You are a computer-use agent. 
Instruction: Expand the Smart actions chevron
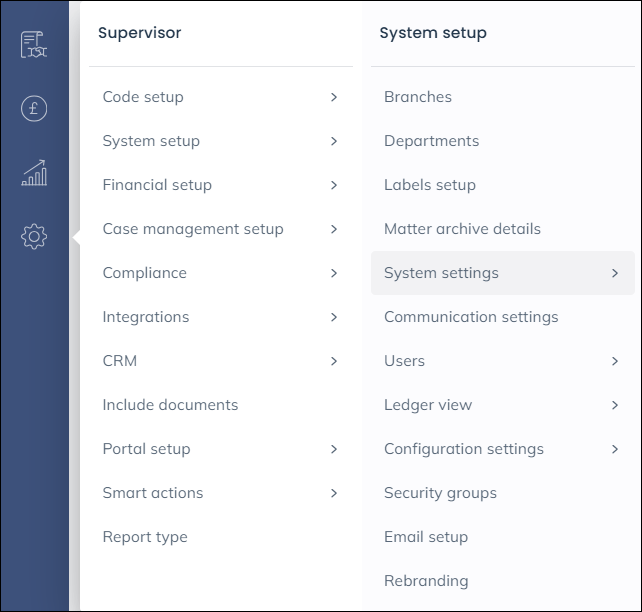(334, 493)
